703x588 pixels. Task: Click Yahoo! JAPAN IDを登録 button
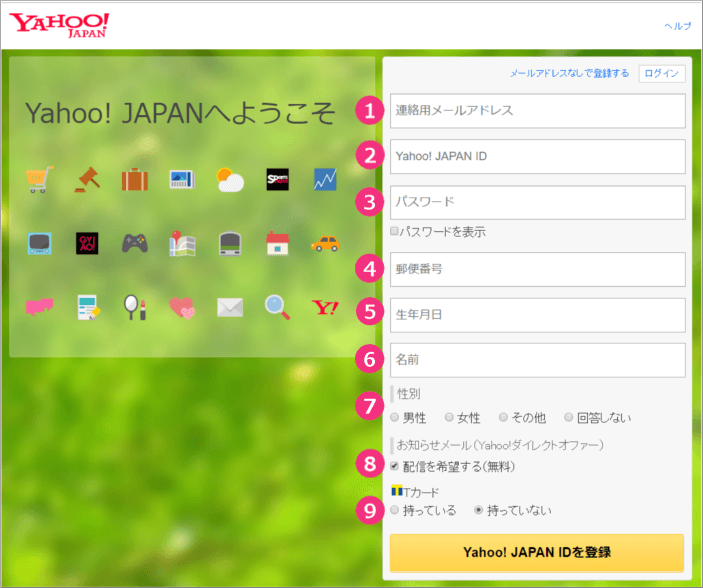pos(537,553)
